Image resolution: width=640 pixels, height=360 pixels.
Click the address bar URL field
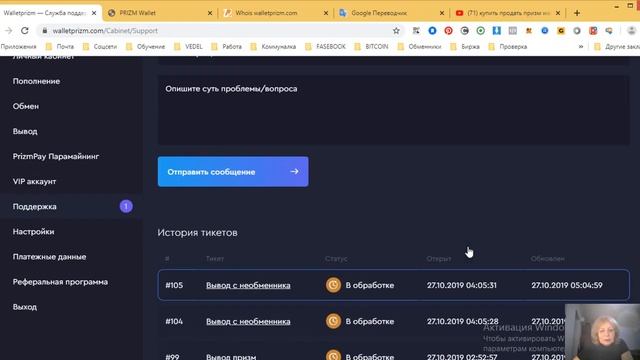pos(220,31)
